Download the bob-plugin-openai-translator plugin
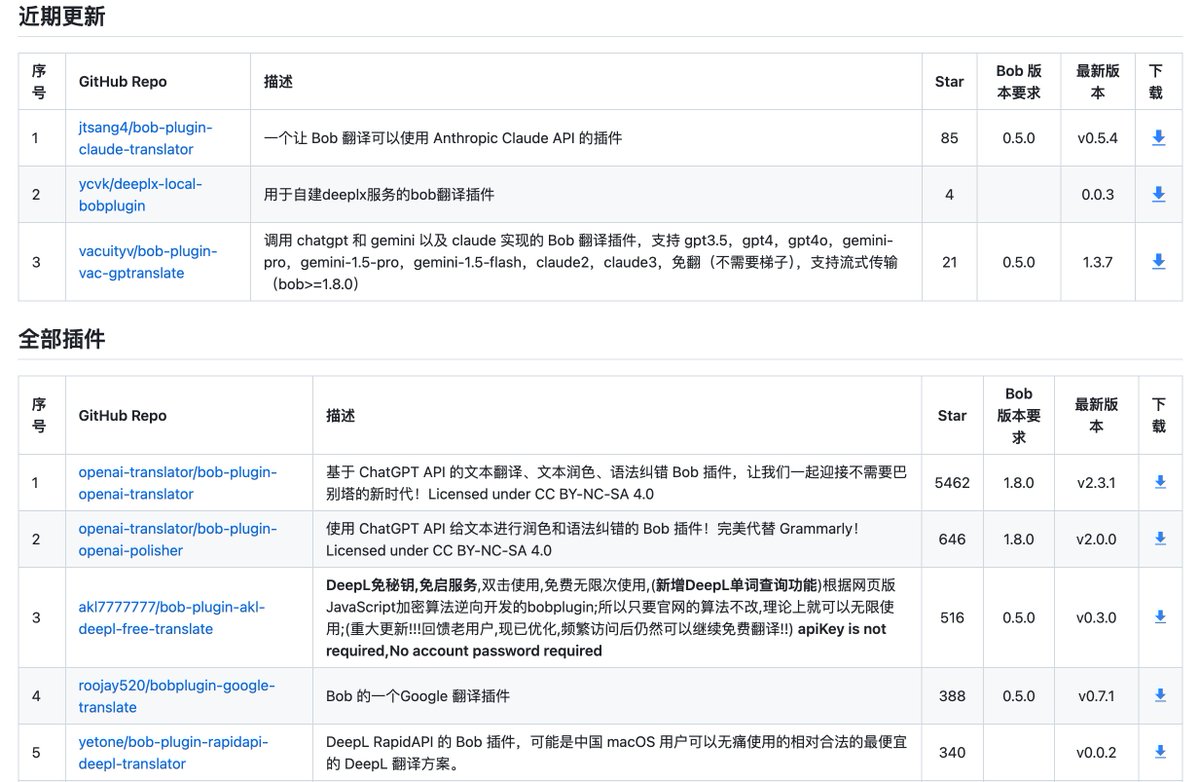This screenshot has height=782, width=1200. (1160, 482)
